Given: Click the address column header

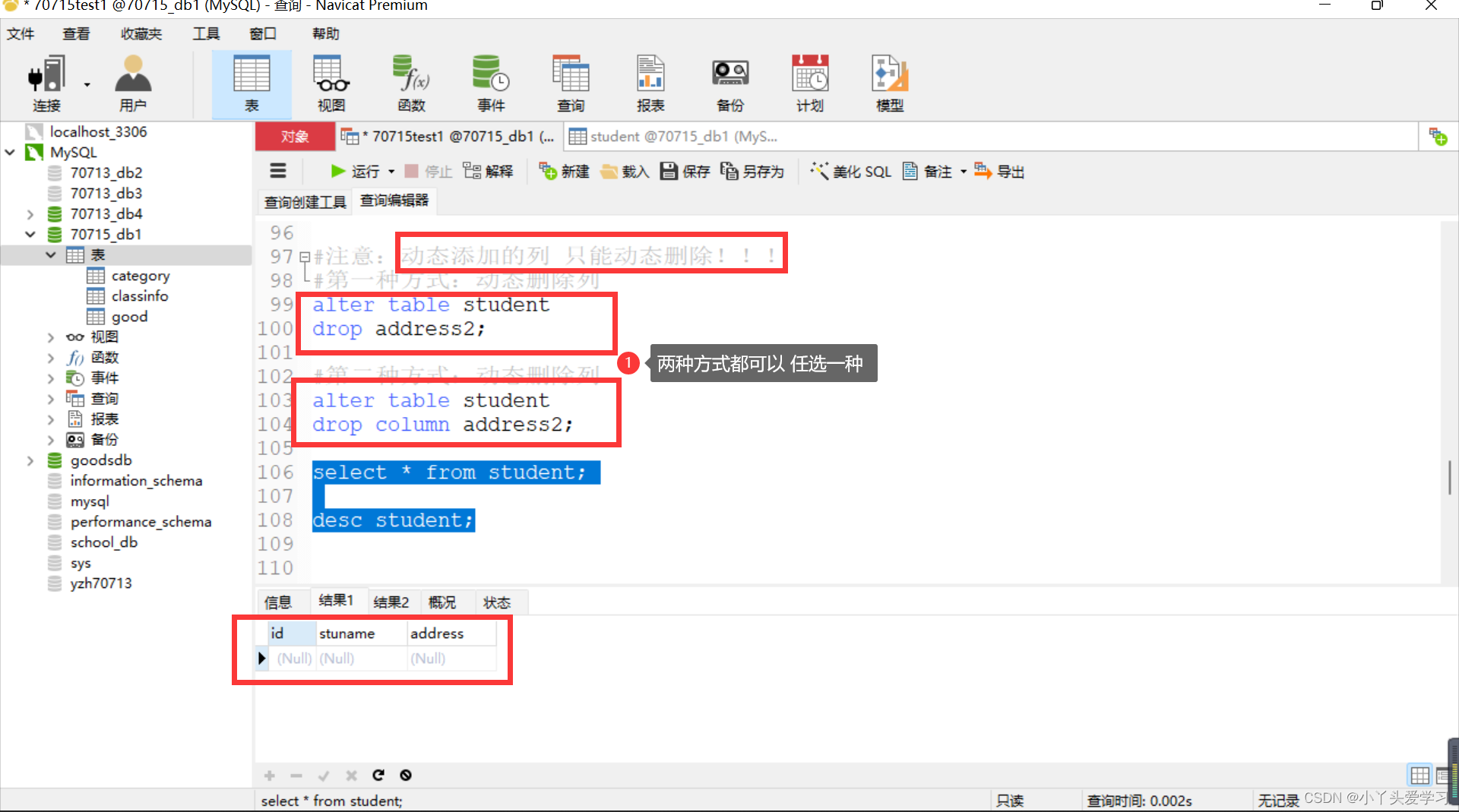Looking at the screenshot, I should [452, 633].
